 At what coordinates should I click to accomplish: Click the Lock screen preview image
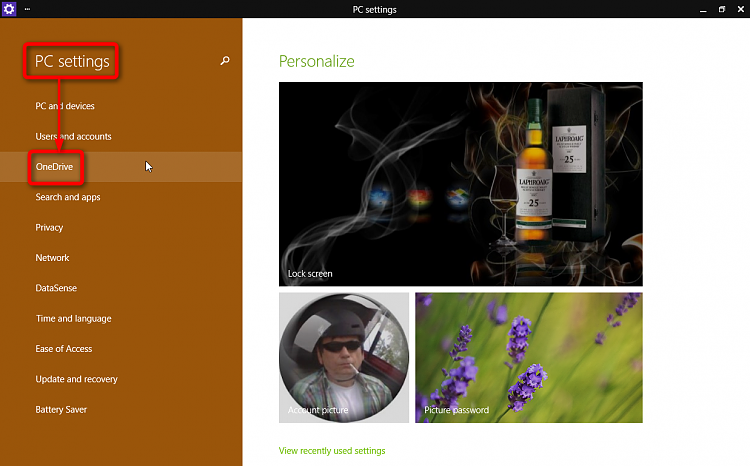(460, 184)
